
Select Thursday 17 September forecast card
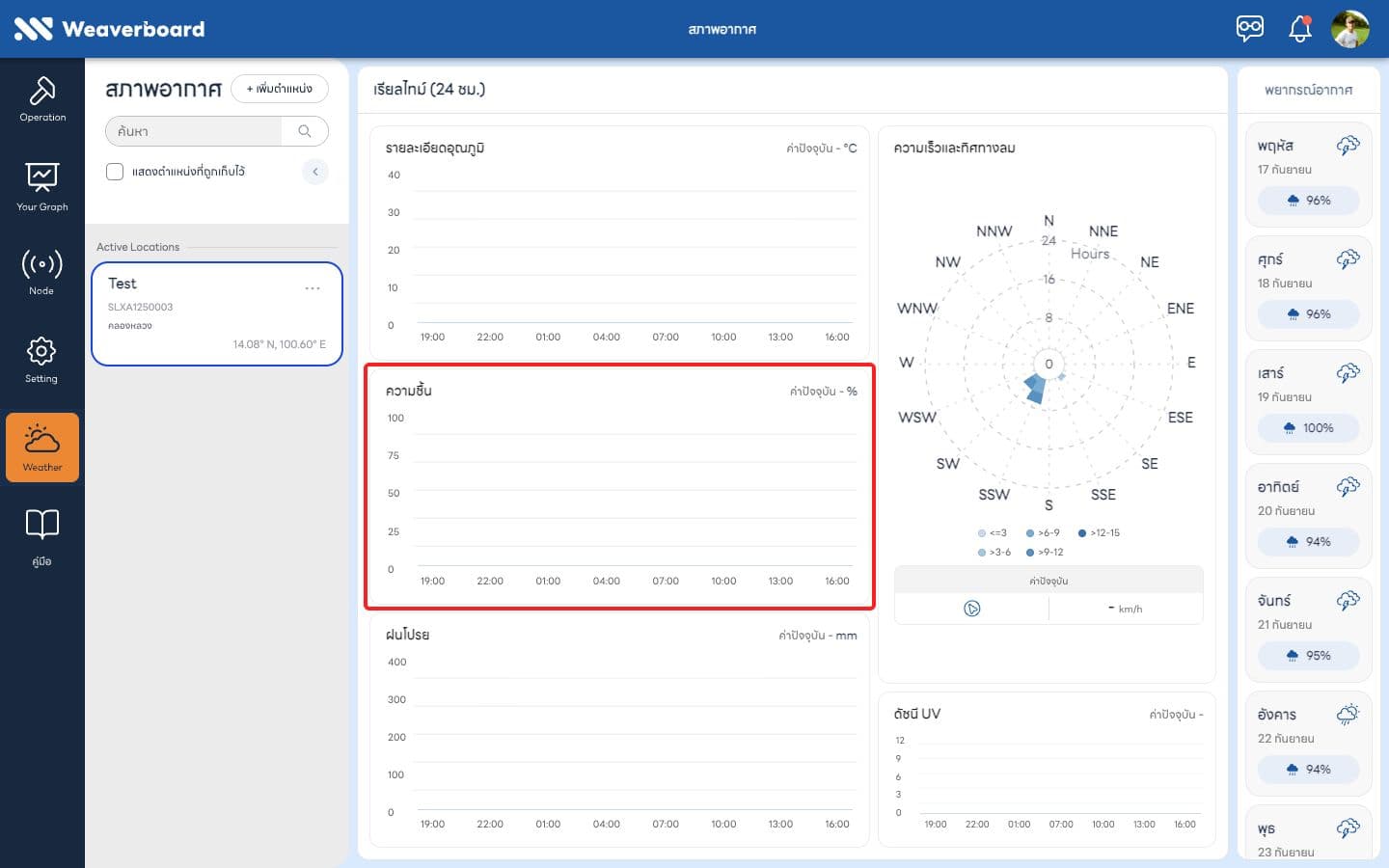pos(1309,175)
